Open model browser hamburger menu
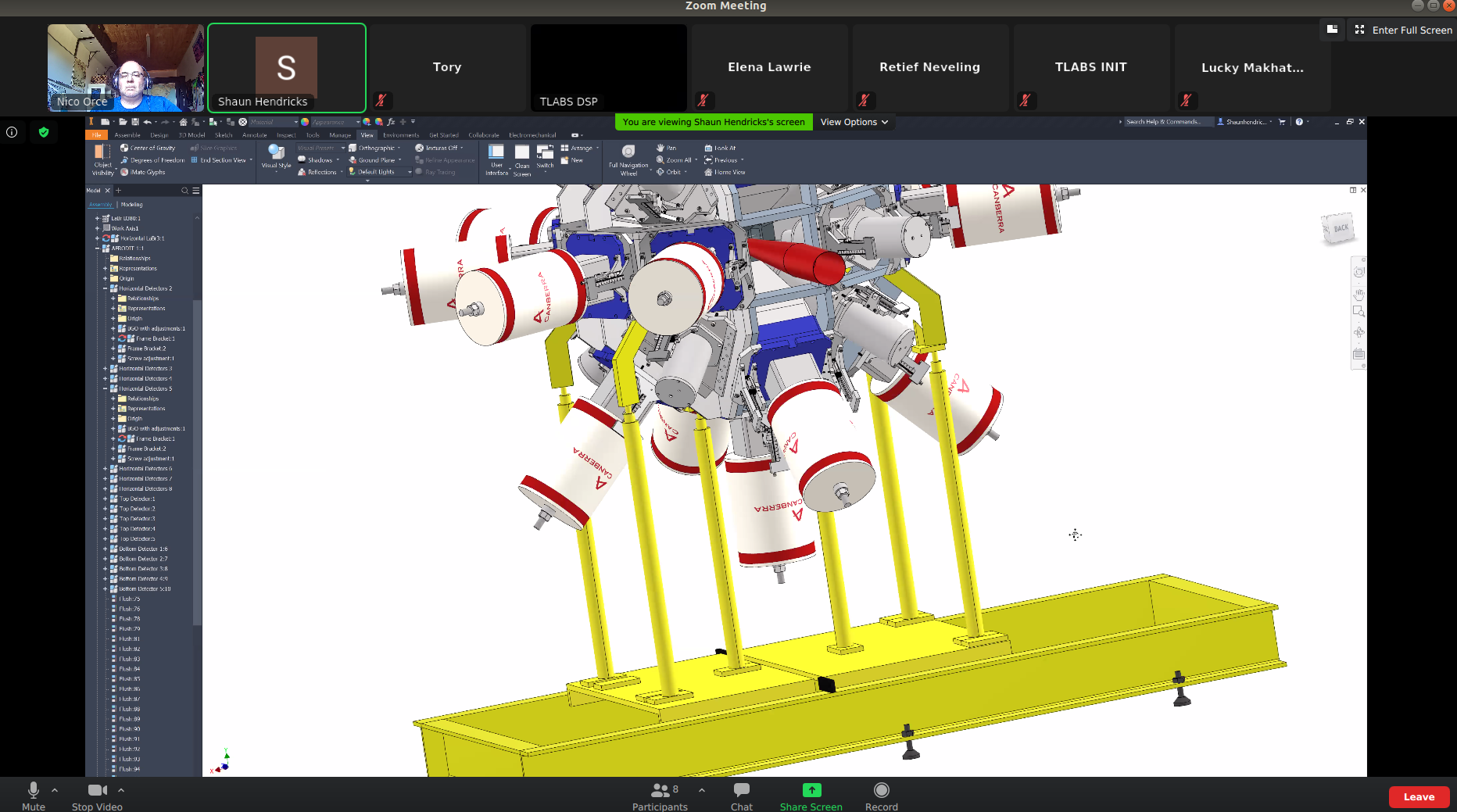The height and width of the screenshot is (812, 1457). 196,191
